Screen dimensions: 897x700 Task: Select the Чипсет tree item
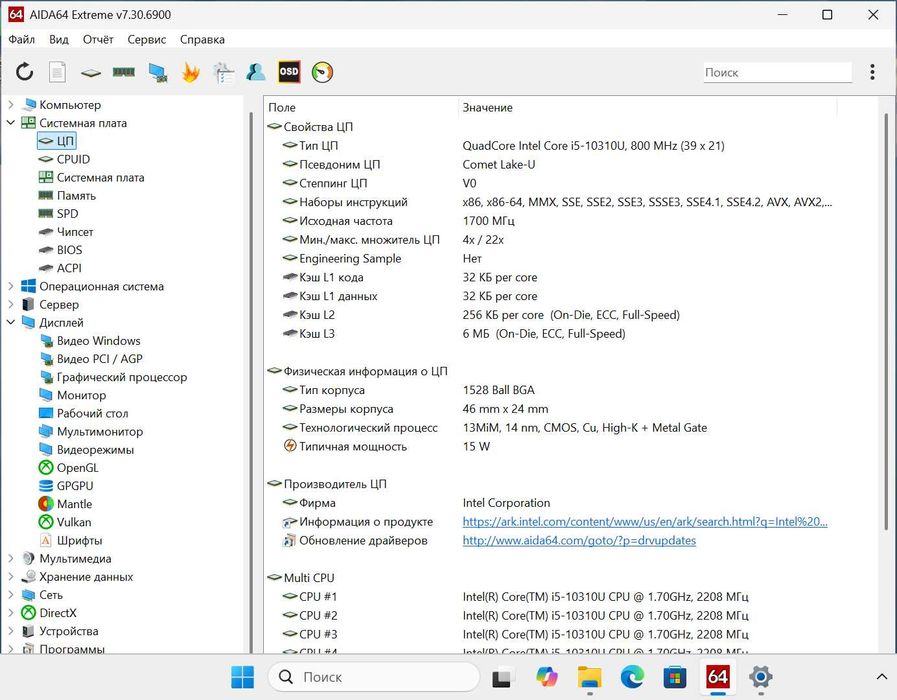[x=66, y=232]
